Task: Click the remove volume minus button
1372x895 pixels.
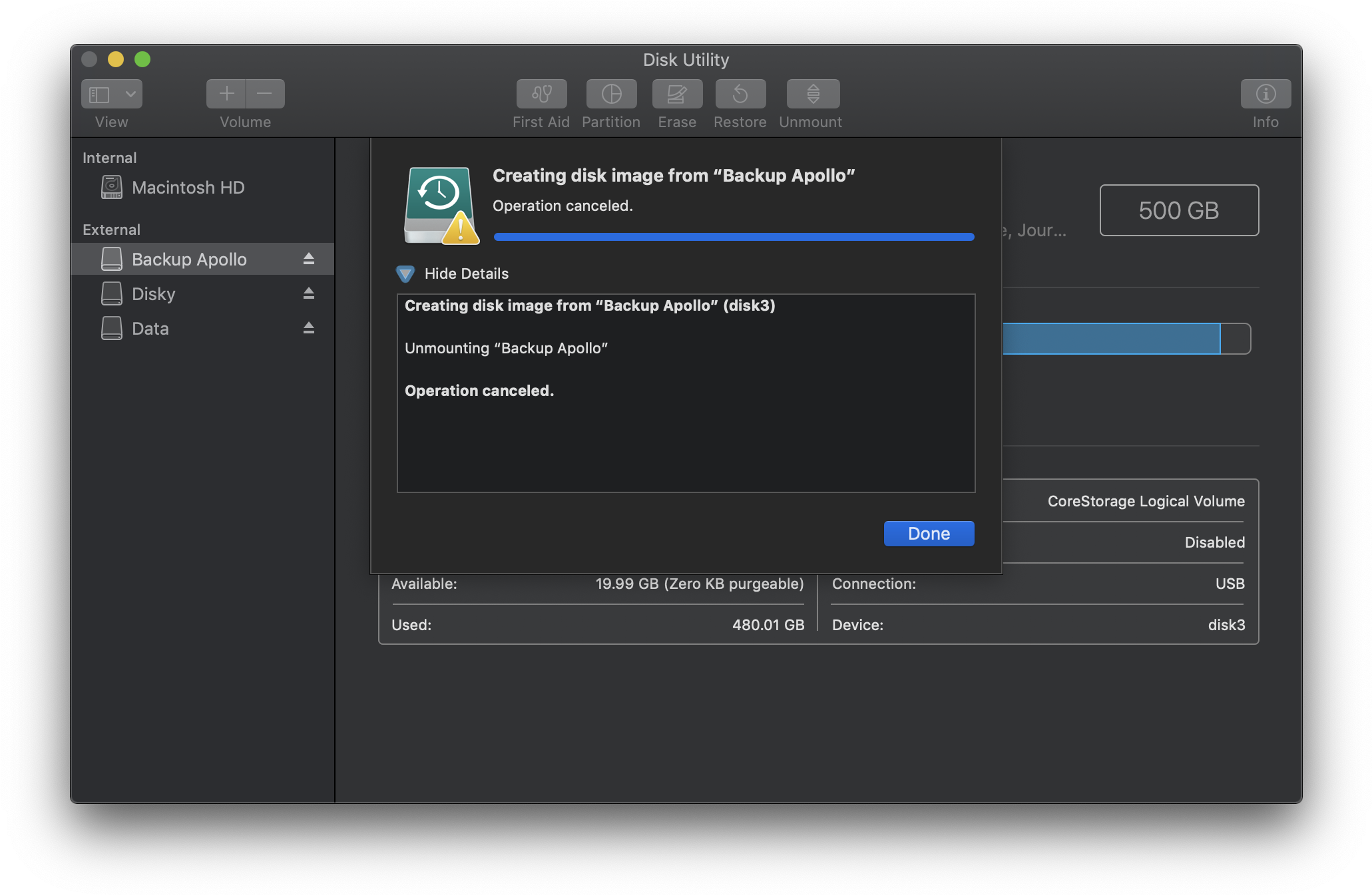Action: (264, 94)
